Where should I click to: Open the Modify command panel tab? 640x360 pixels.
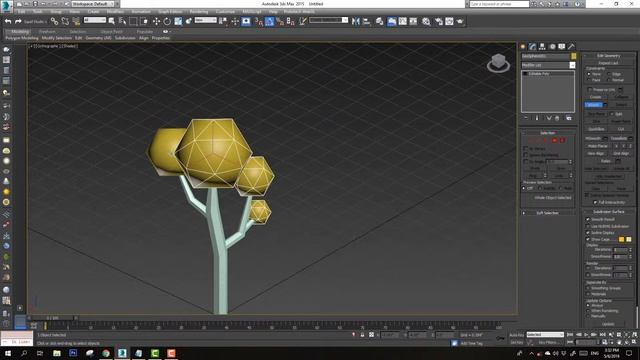pyautogui.click(x=532, y=47)
